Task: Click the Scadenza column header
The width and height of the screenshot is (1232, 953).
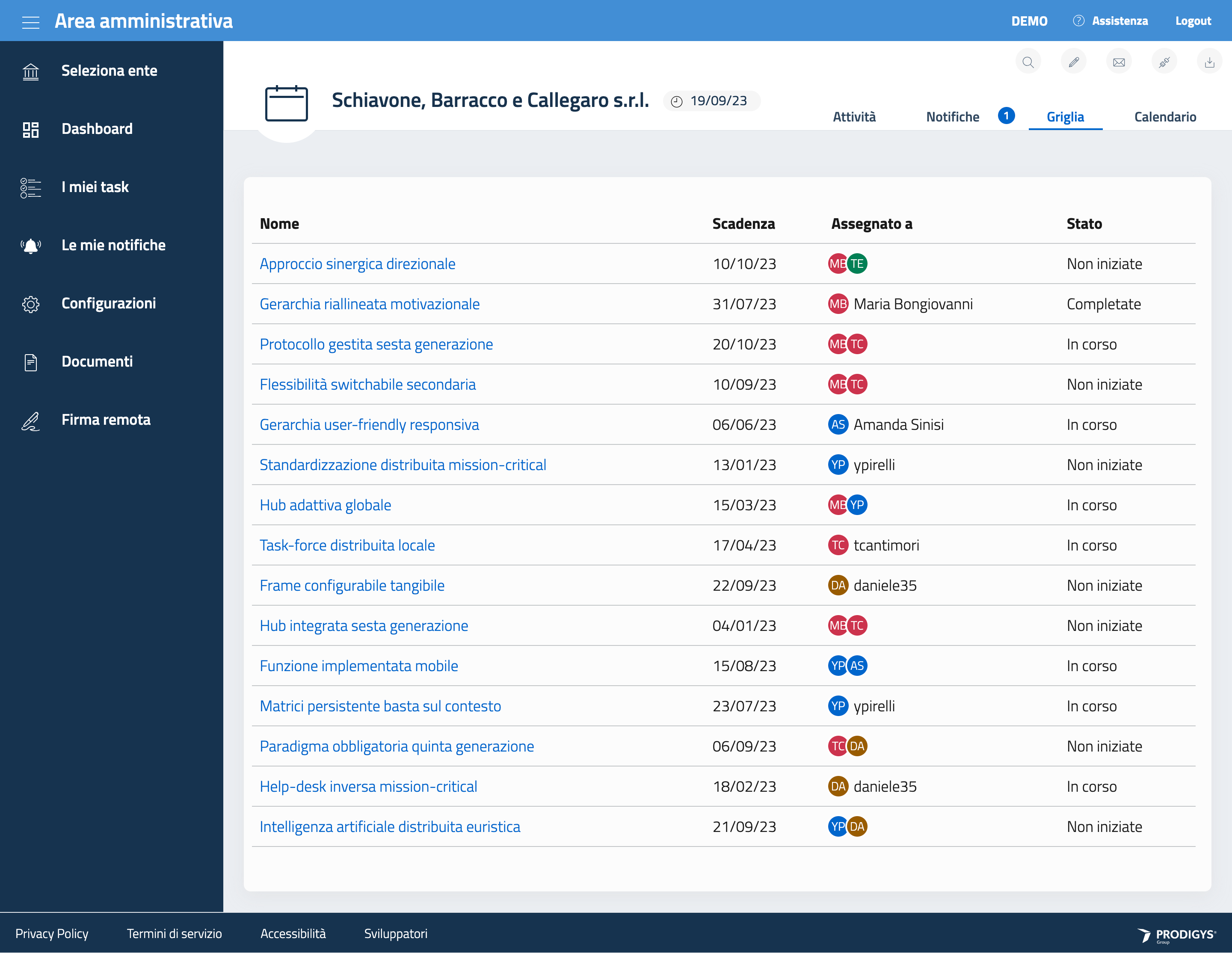Action: [x=743, y=224]
